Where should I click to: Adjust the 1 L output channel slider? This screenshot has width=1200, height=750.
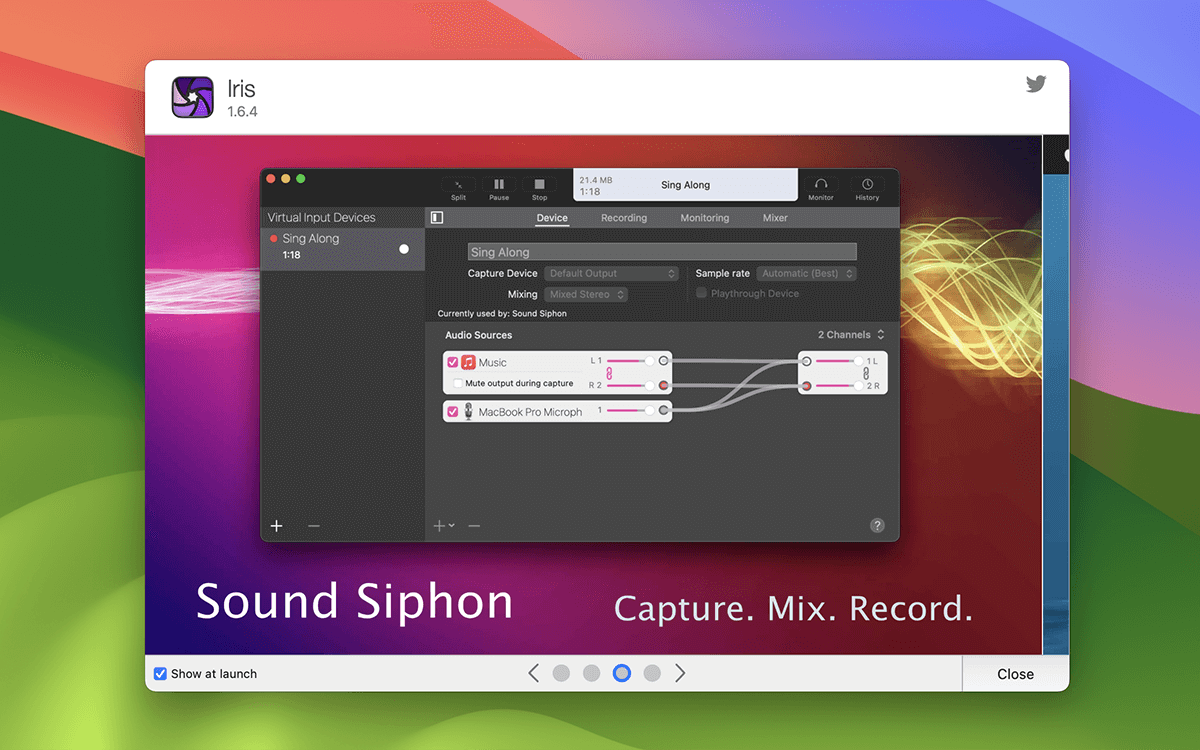(839, 361)
